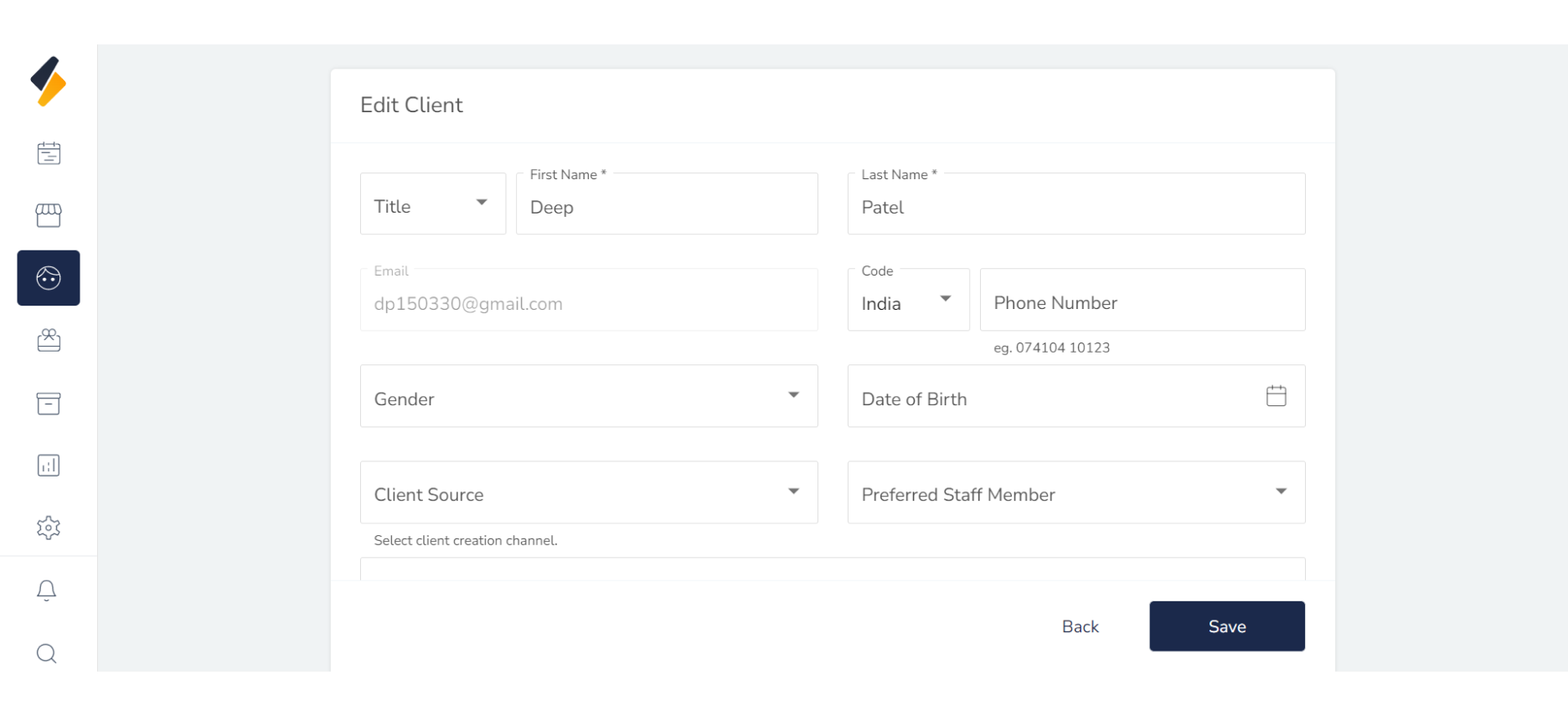Open the Date of Birth calendar icon
The width and height of the screenshot is (1568, 716).
click(1276, 396)
